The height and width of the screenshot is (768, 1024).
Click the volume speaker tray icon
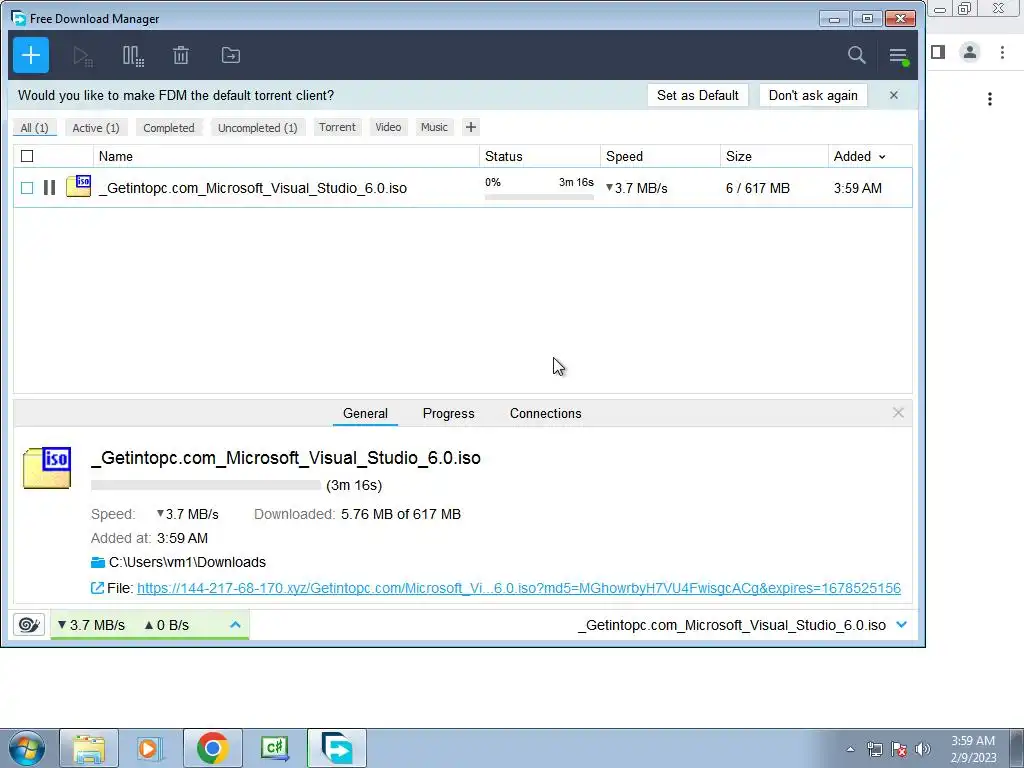pyautogui.click(x=922, y=749)
